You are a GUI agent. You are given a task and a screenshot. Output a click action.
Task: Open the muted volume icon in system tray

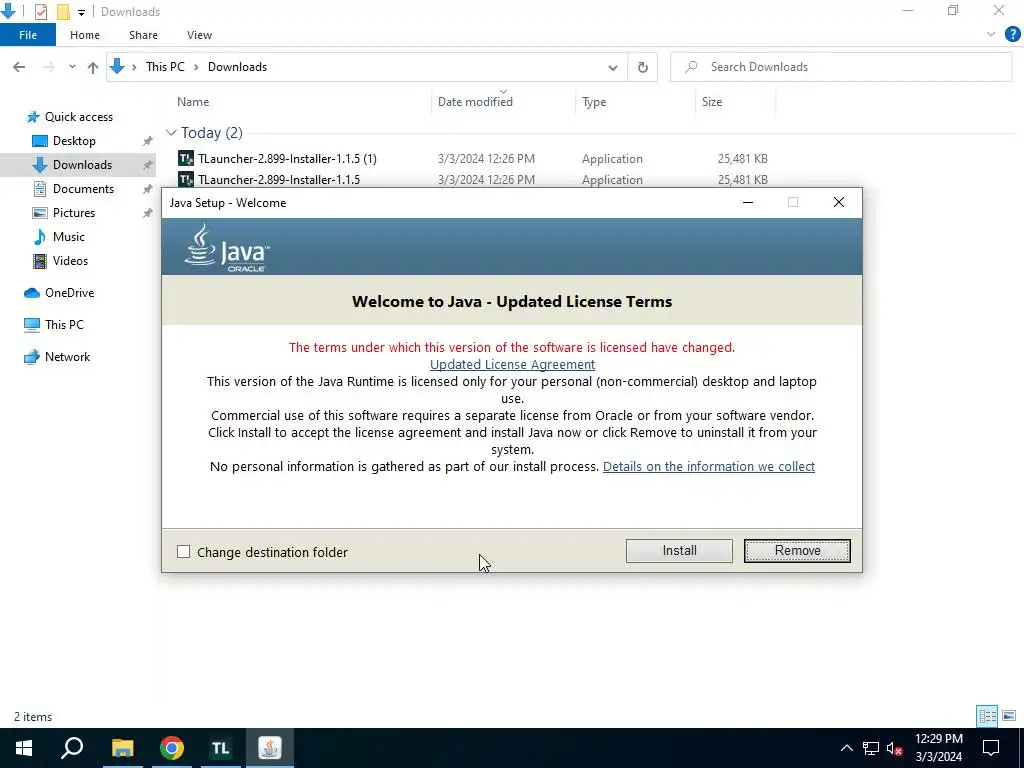click(x=895, y=748)
